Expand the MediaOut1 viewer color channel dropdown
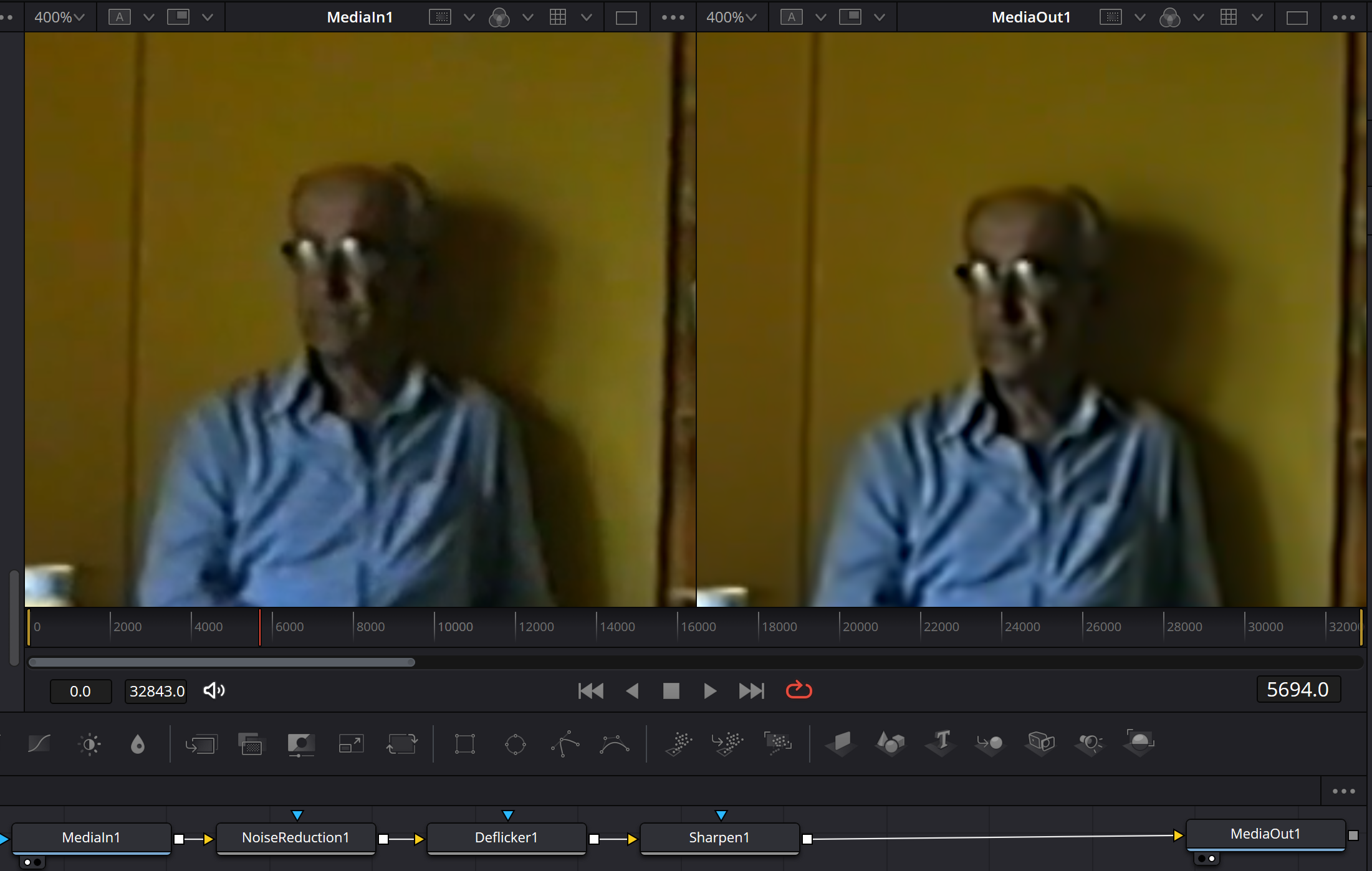The image size is (1372, 871). pyautogui.click(x=1198, y=17)
